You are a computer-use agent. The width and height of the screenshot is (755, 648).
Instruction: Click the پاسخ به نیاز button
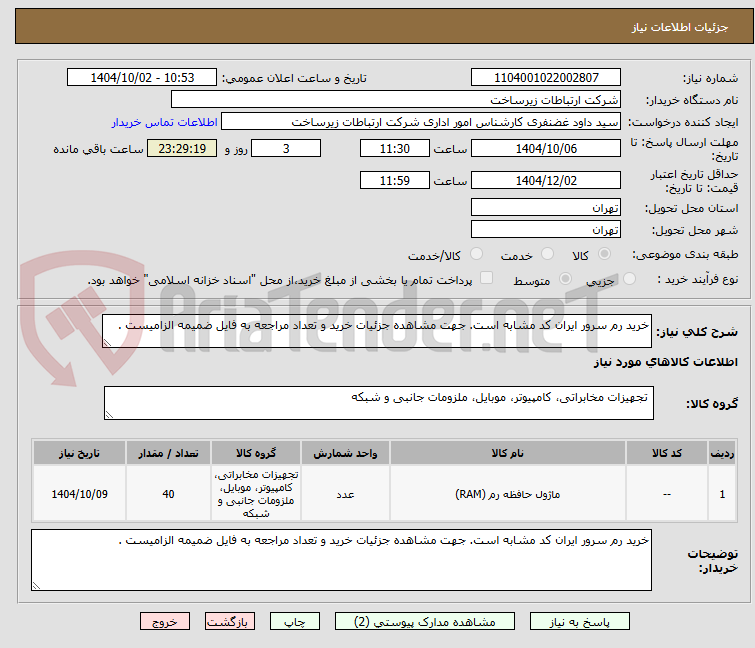tap(580, 622)
